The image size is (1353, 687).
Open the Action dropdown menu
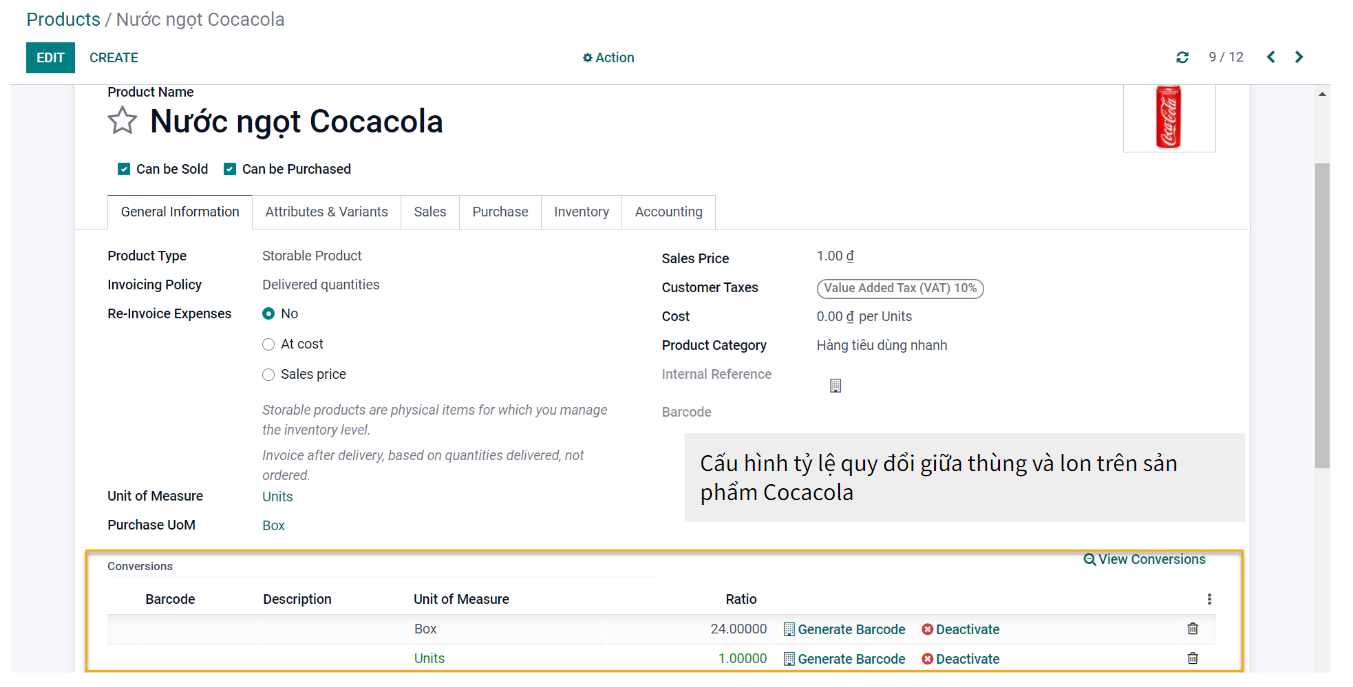tap(608, 58)
